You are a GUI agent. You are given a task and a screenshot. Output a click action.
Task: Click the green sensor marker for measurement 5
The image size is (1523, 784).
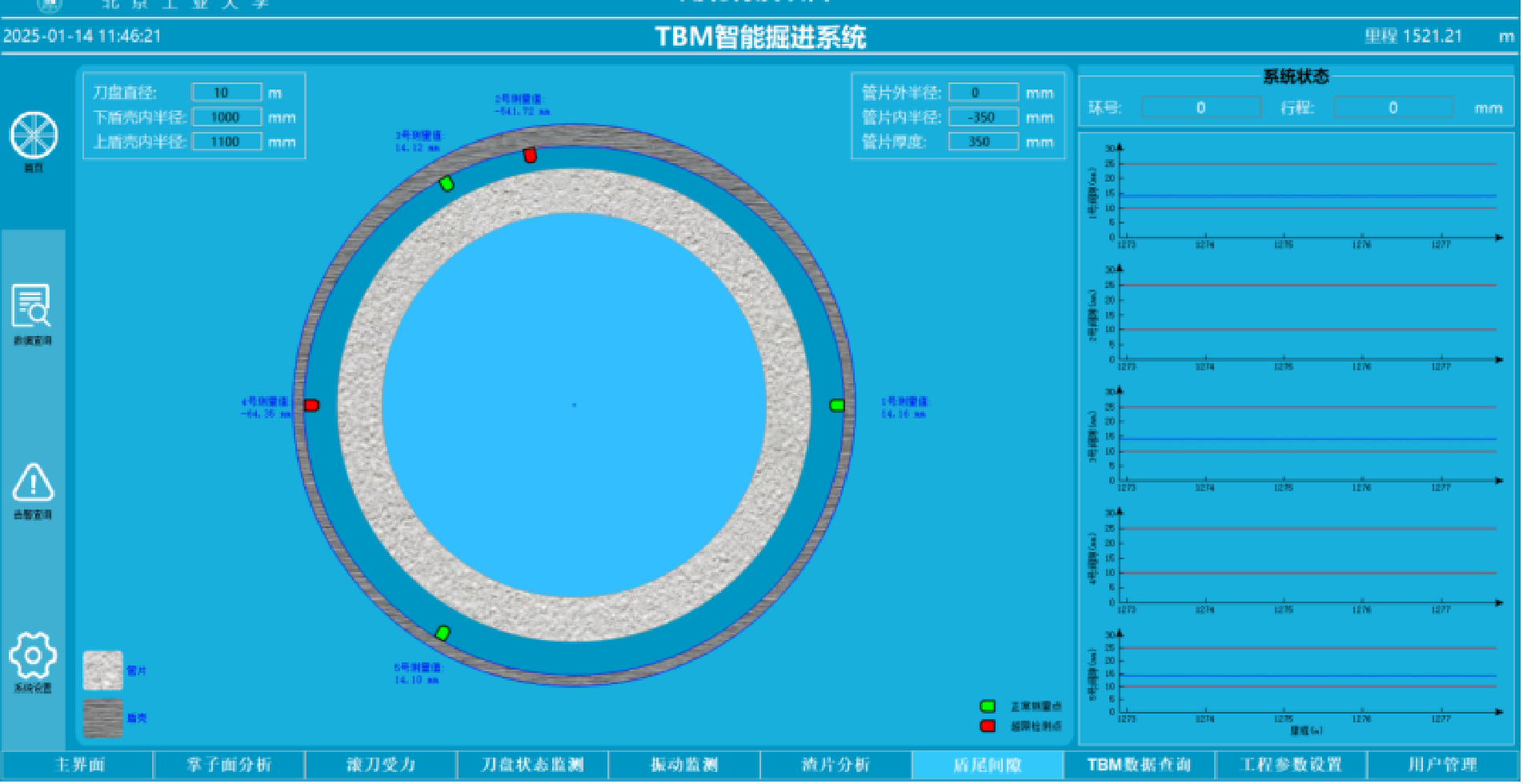click(x=443, y=633)
